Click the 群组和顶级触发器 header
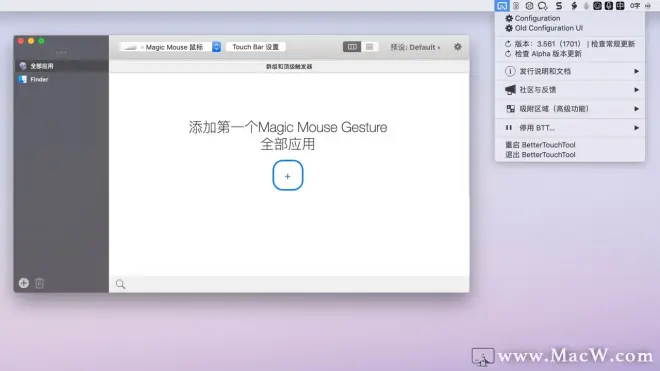 point(289,67)
